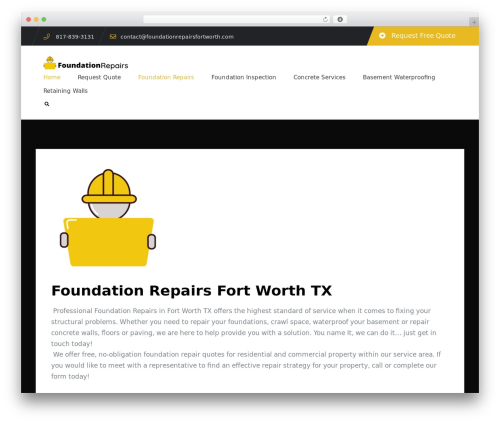Click the browser download indicator icon
500x423 pixels.
(340, 19)
